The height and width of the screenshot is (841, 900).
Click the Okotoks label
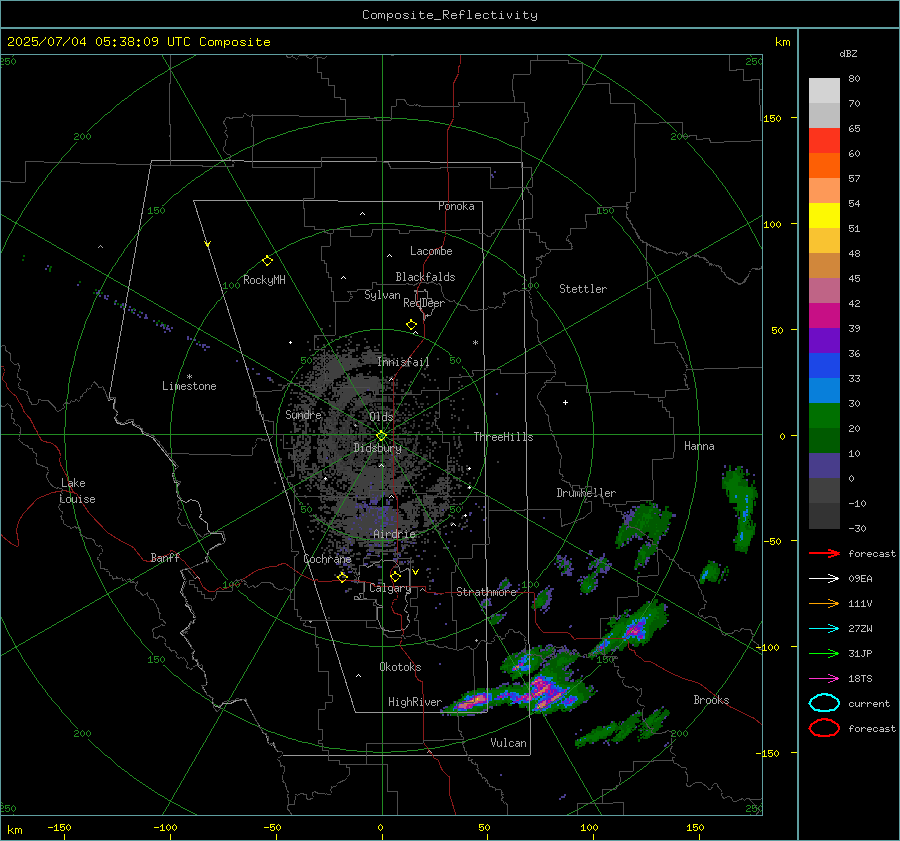(400, 667)
